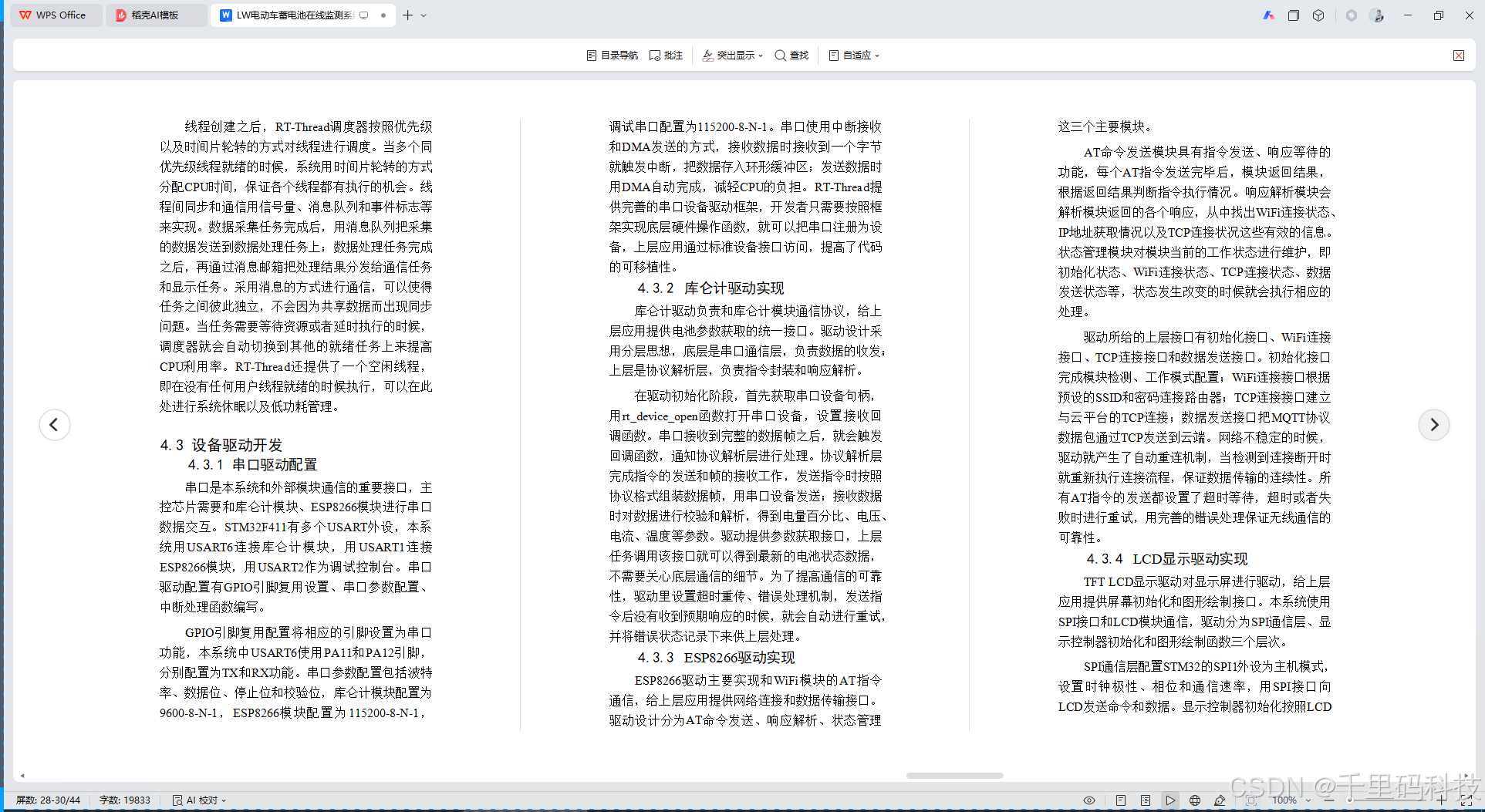Click the multi-window stacked squares icon
The width and height of the screenshot is (1485, 812).
pos(1294,15)
